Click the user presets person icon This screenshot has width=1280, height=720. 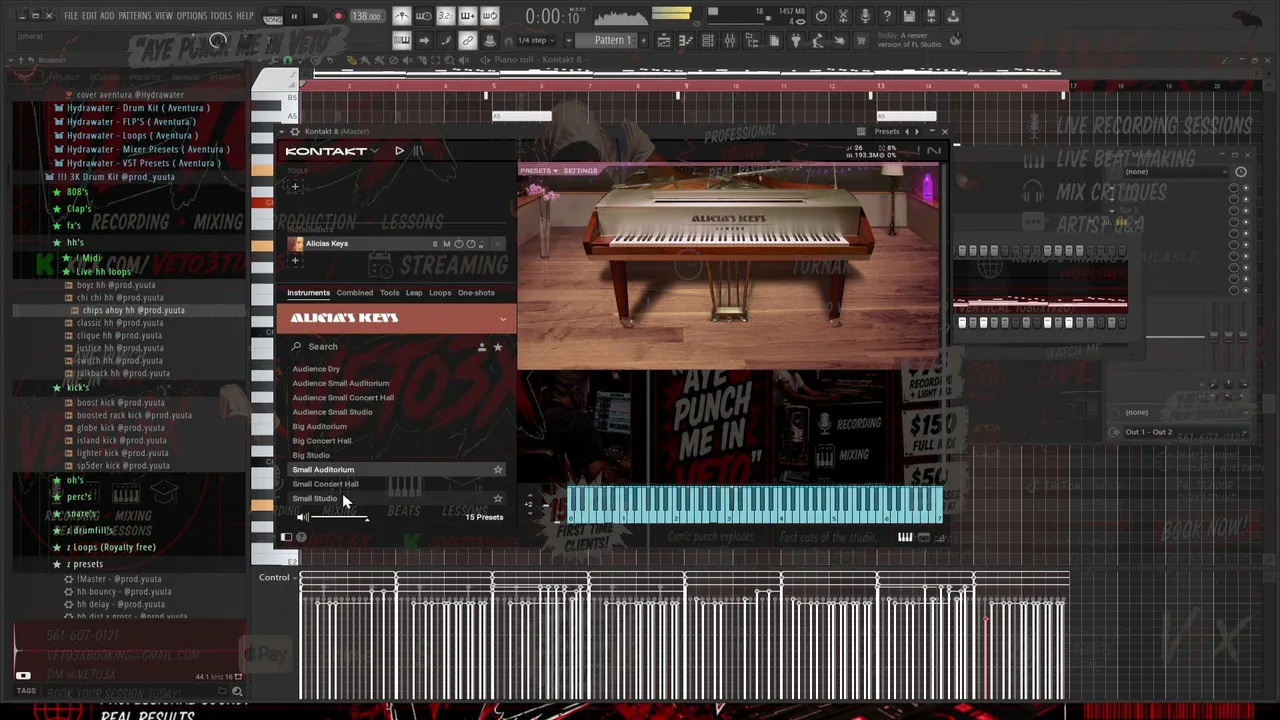click(x=481, y=347)
